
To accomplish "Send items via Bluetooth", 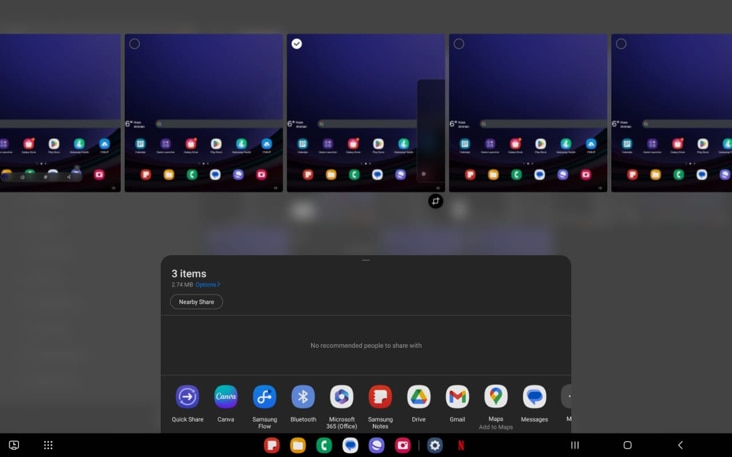I will [303, 397].
